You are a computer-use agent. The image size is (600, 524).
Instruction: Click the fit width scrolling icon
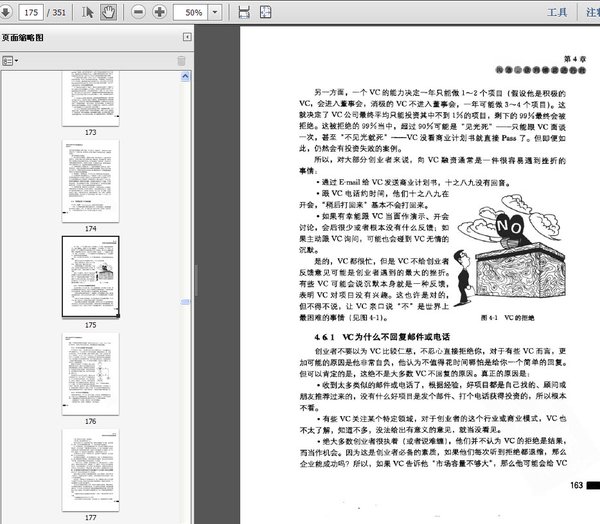click(x=244, y=12)
